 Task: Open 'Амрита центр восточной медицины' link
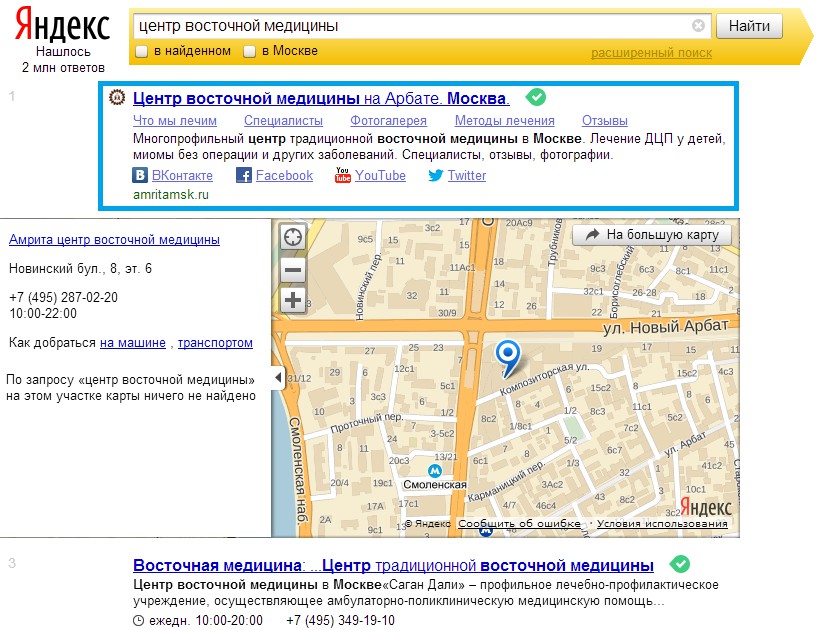pyautogui.click(x=114, y=239)
